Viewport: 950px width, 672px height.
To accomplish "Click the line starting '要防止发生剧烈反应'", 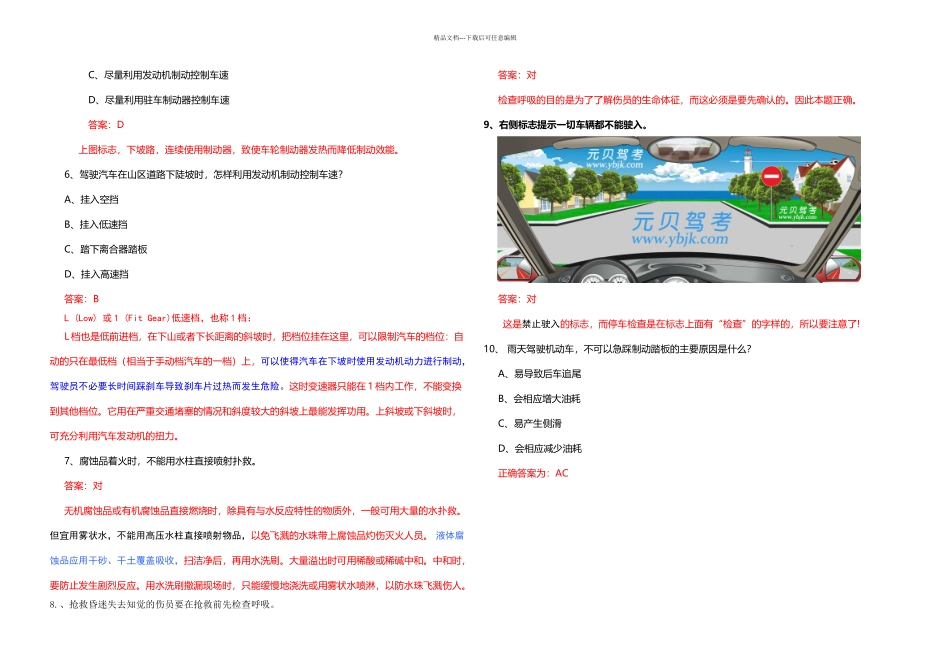I will [257, 585].
